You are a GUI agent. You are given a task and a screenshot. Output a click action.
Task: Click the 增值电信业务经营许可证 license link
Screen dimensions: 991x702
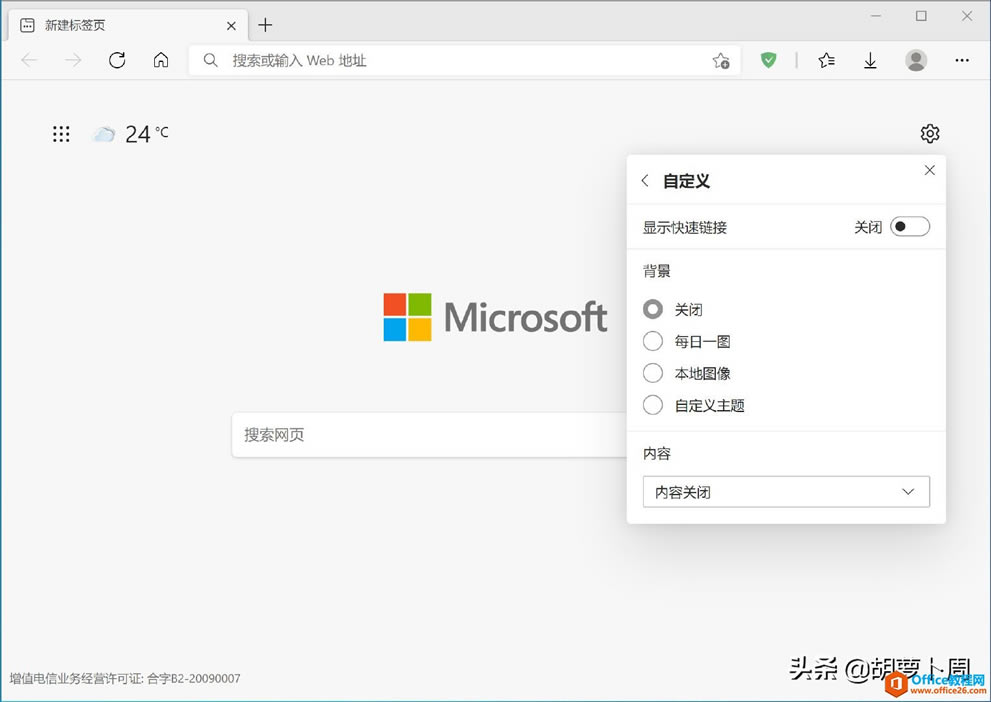[x=125, y=679]
